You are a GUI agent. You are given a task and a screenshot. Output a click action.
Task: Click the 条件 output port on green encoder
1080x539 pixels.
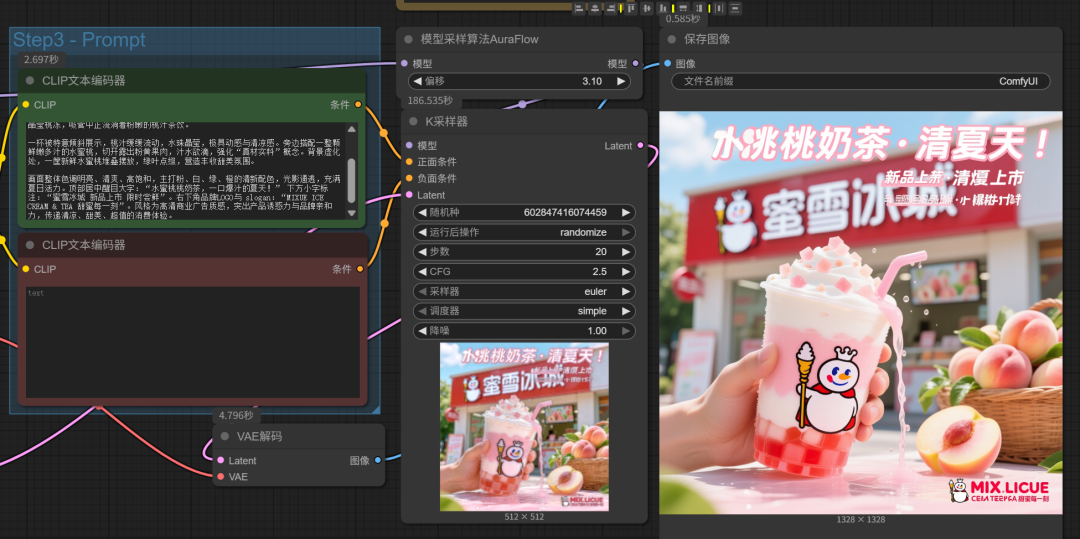click(x=358, y=105)
